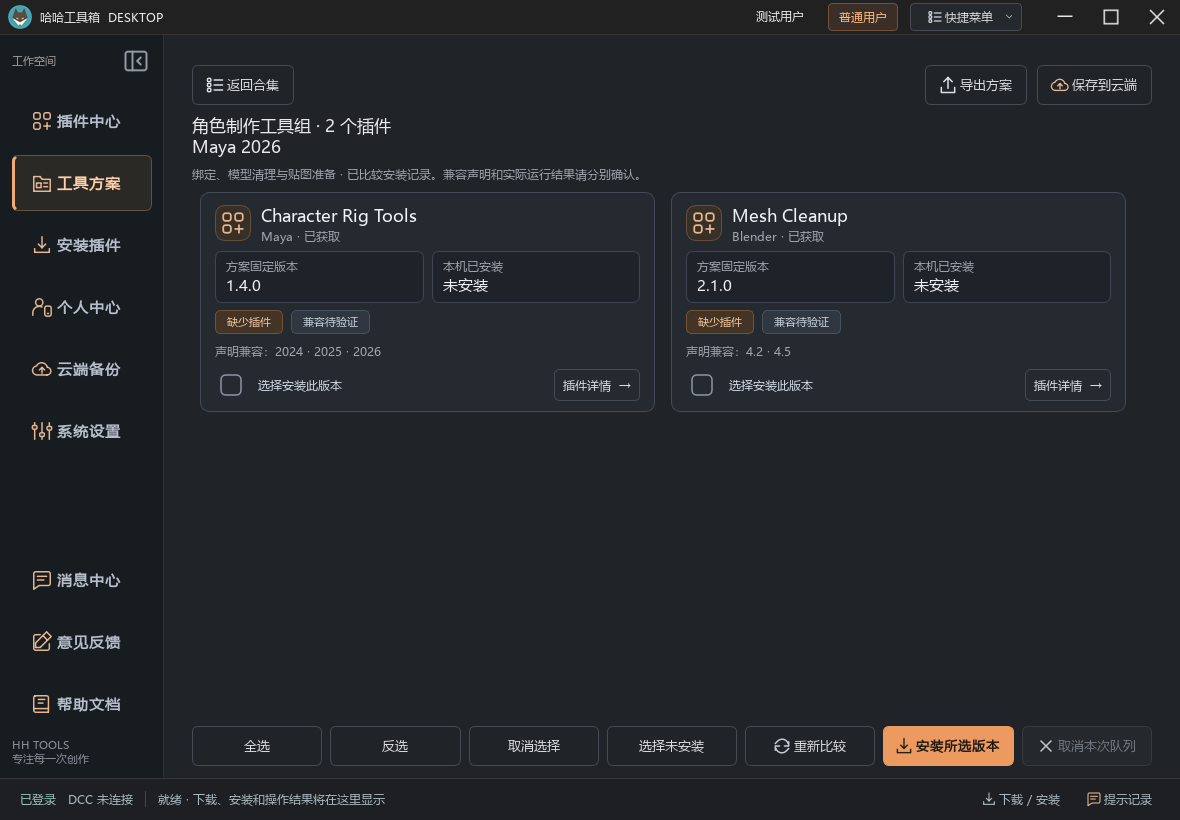The image size is (1180, 820).
Task: Minimize the 哈哈工具箱 window
Action: pos(1065,17)
